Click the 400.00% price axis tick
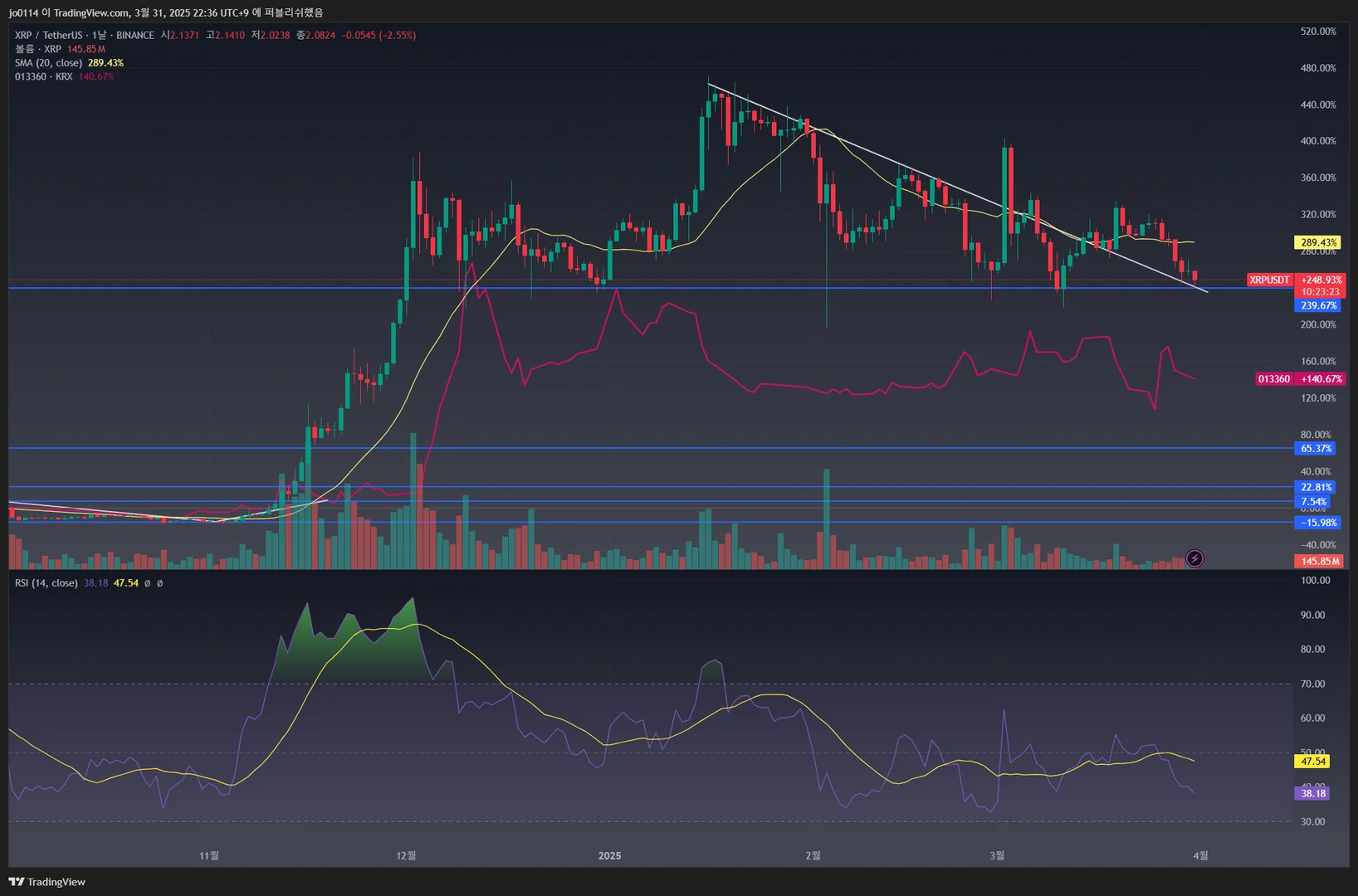The height and width of the screenshot is (896, 1358). (1318, 141)
